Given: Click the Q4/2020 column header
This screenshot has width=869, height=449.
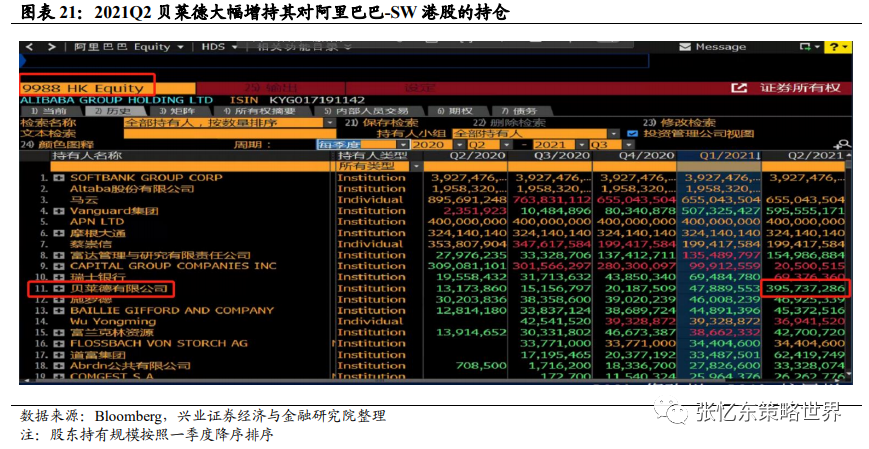Looking at the screenshot, I should point(634,156).
